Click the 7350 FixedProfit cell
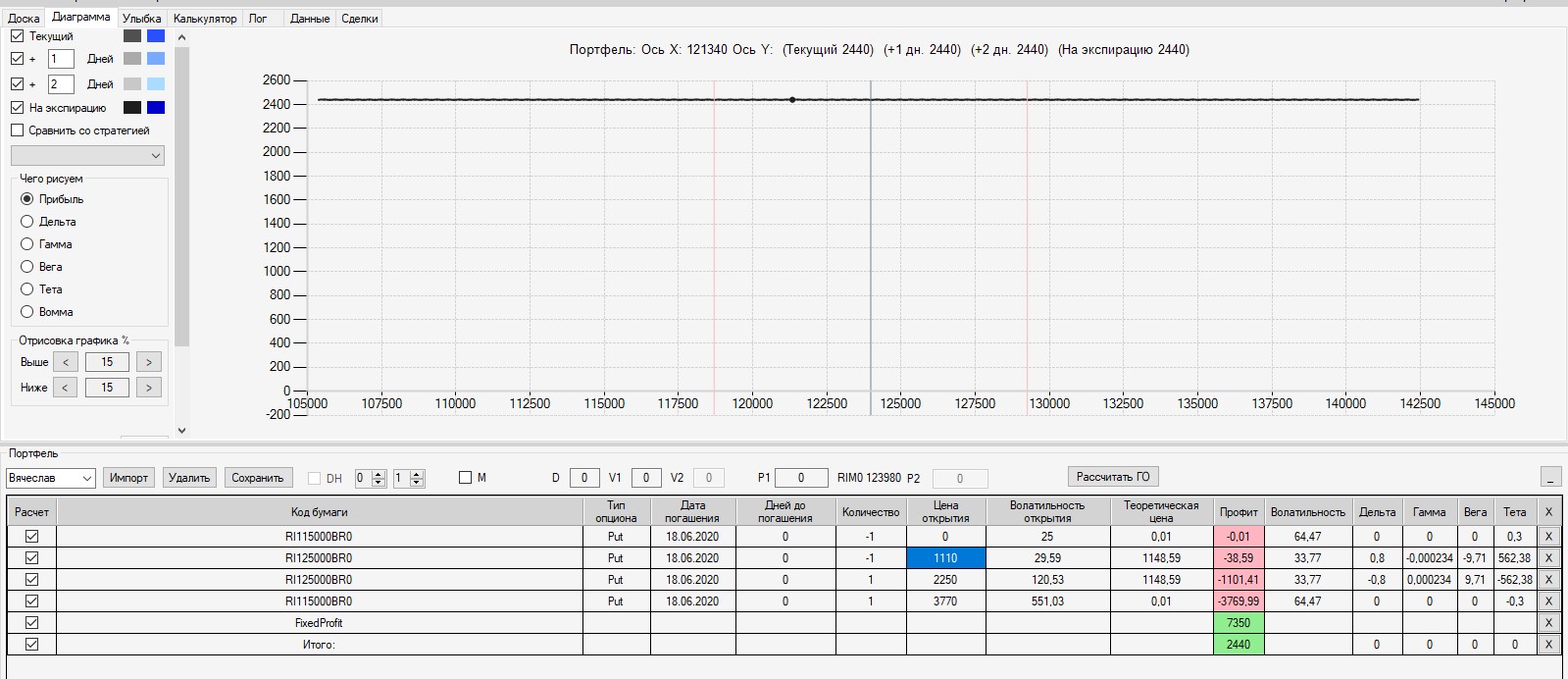The height and width of the screenshot is (679, 1568). [x=1239, y=623]
